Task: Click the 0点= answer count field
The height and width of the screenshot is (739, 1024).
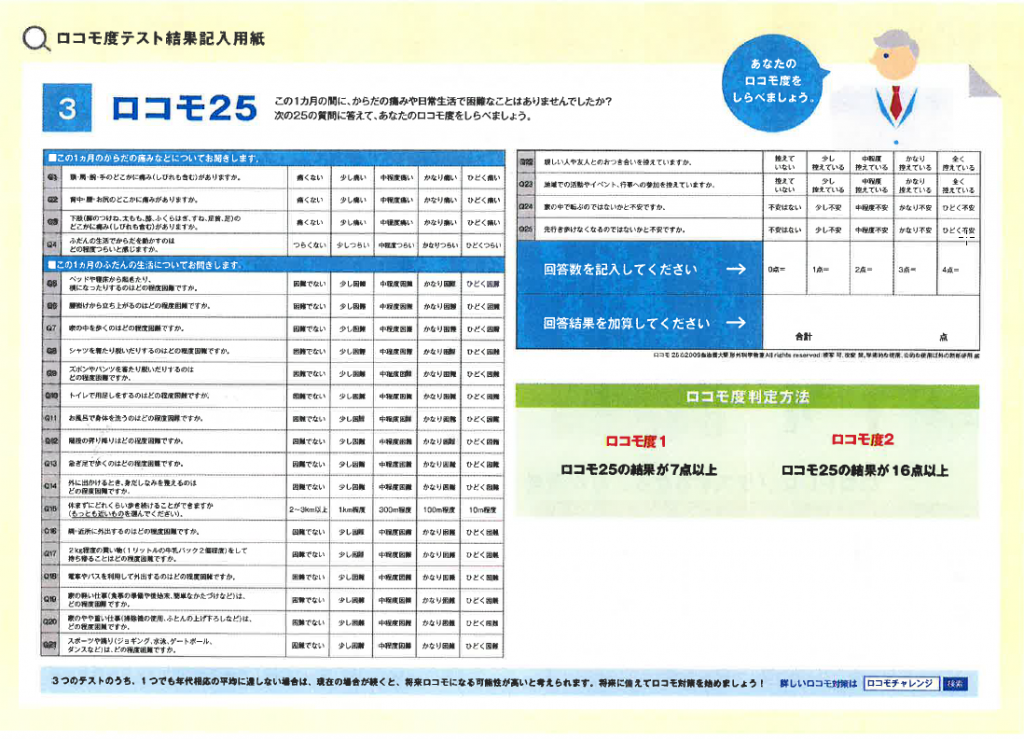Action: pyautogui.click(x=785, y=269)
